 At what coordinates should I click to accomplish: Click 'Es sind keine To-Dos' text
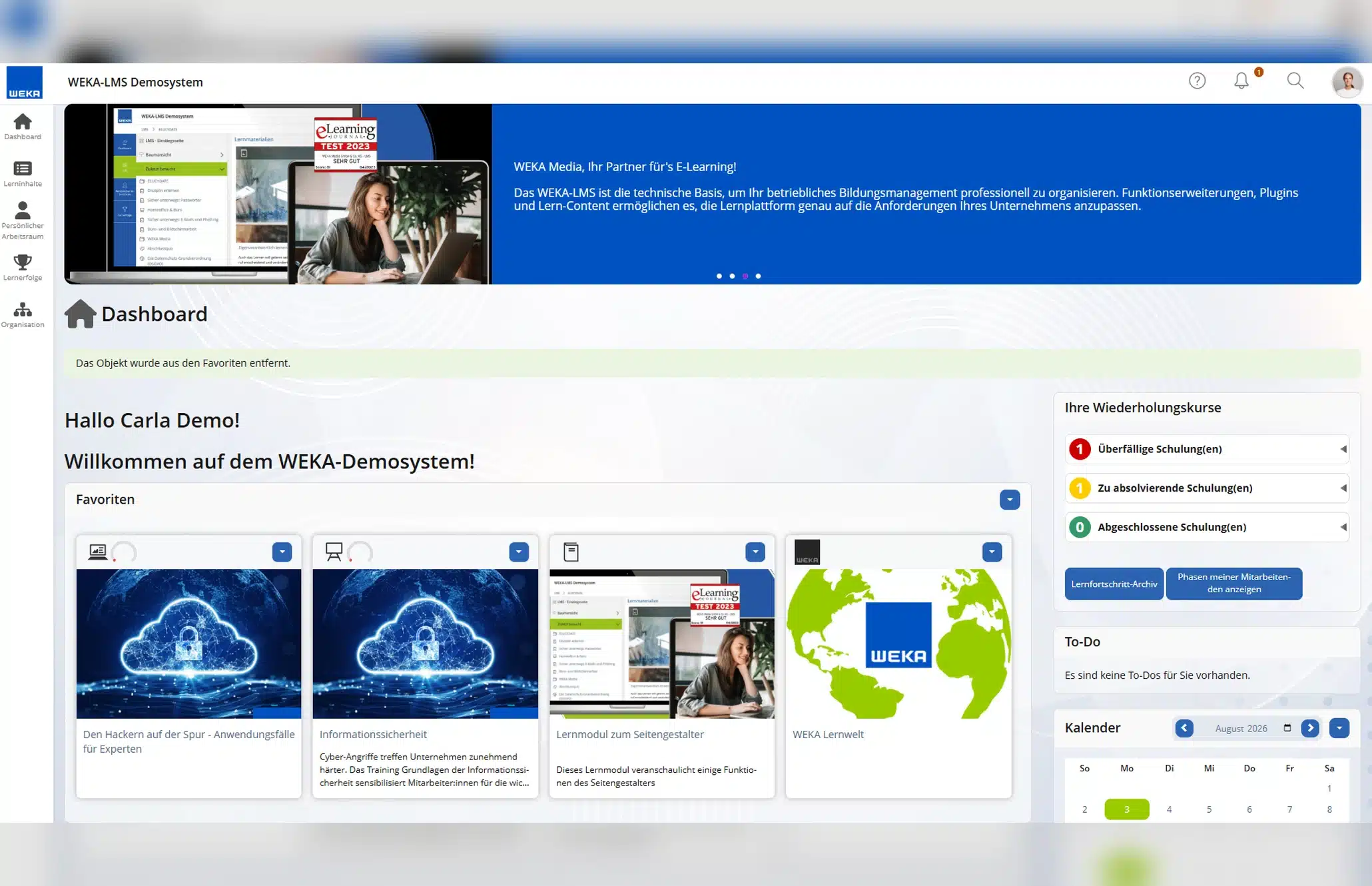1157,675
